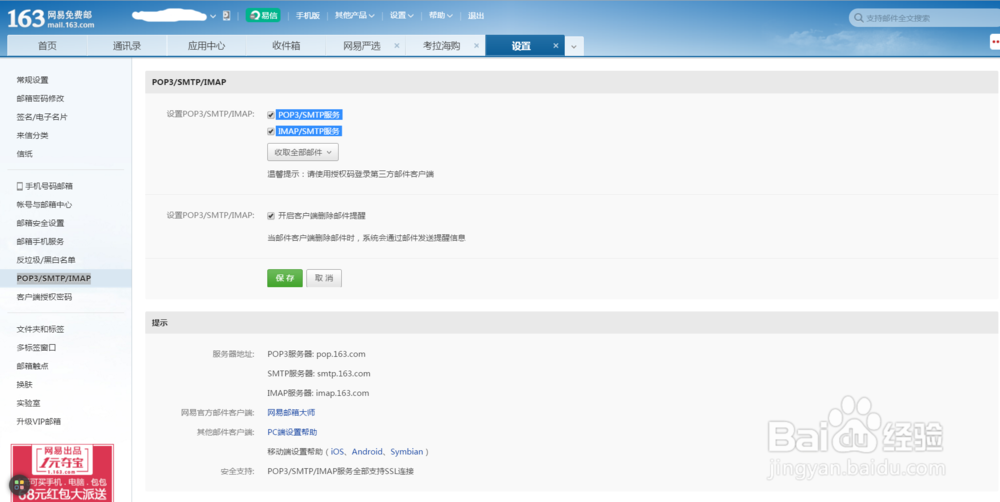The height and width of the screenshot is (502, 1000).
Task: Click the IMAP服务器: imap.163.com text
Action: tap(318, 393)
